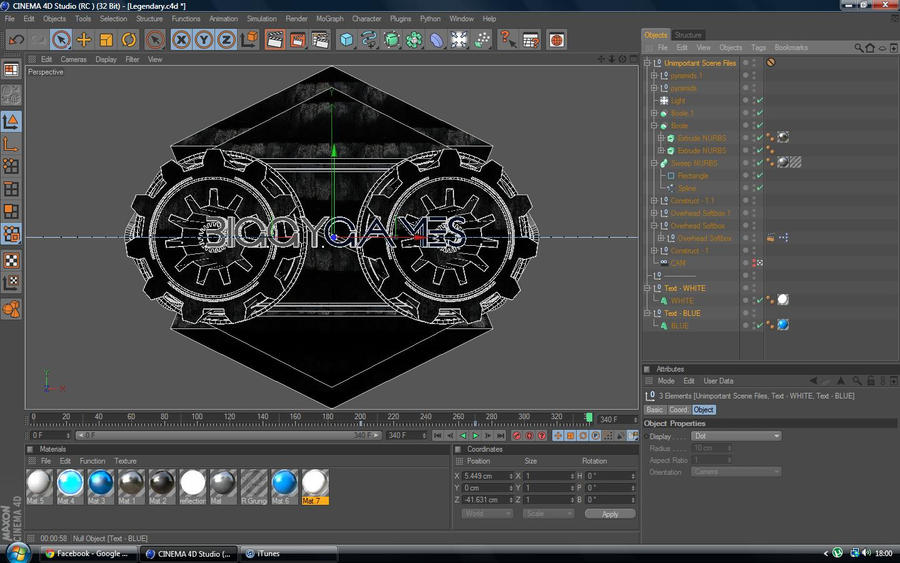This screenshot has width=900, height=563.
Task: Select the Object Axis tool in sidebar
Action: pos(11,143)
